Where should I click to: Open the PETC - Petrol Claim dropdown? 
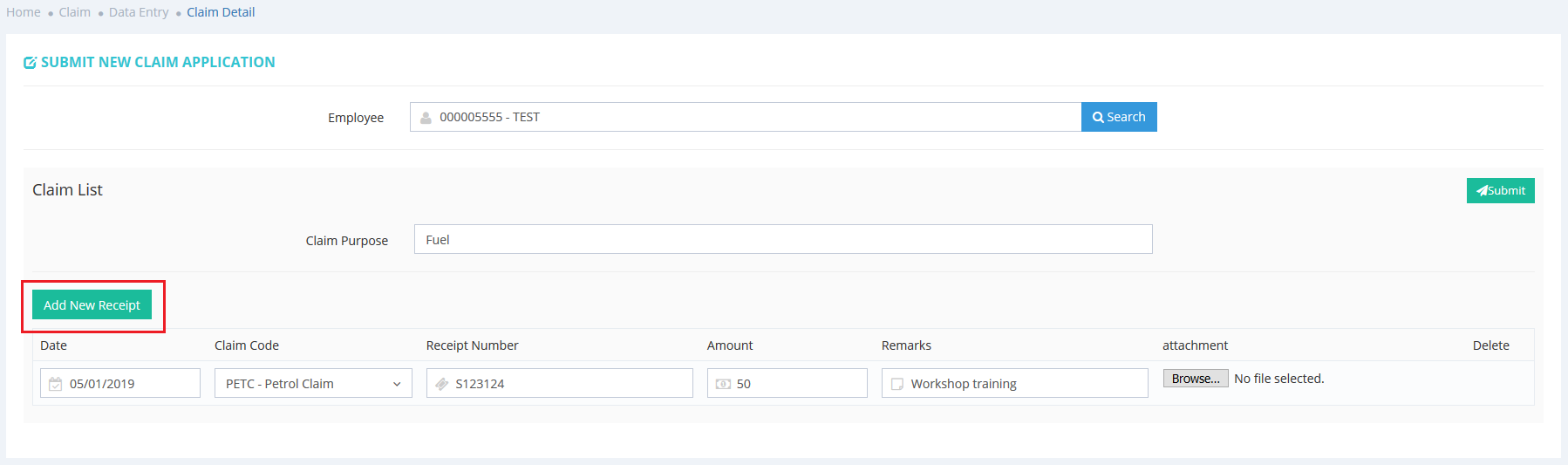(313, 384)
